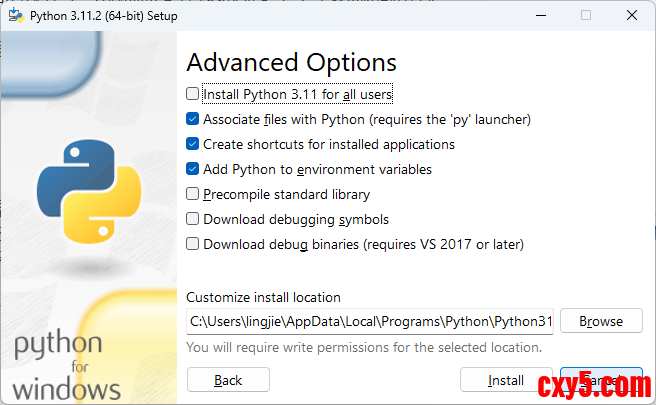Image resolution: width=656 pixels, height=405 pixels.
Task: Click the 'Customize install location' label
Action: (x=263, y=297)
